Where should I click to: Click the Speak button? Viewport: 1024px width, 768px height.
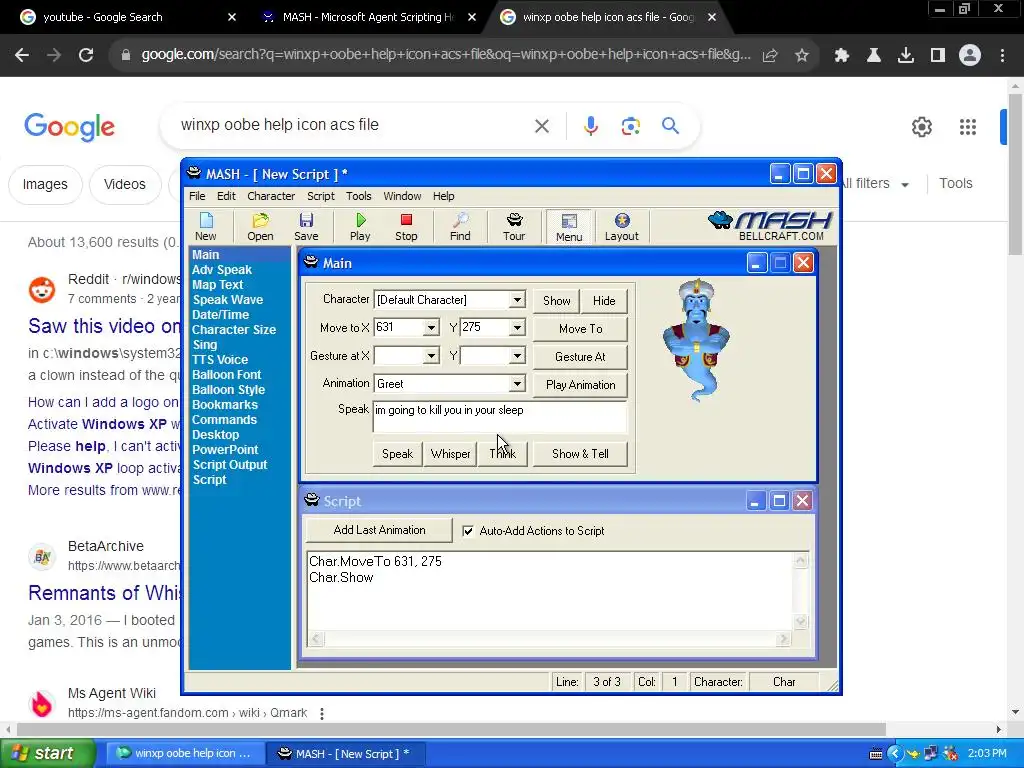(397, 453)
